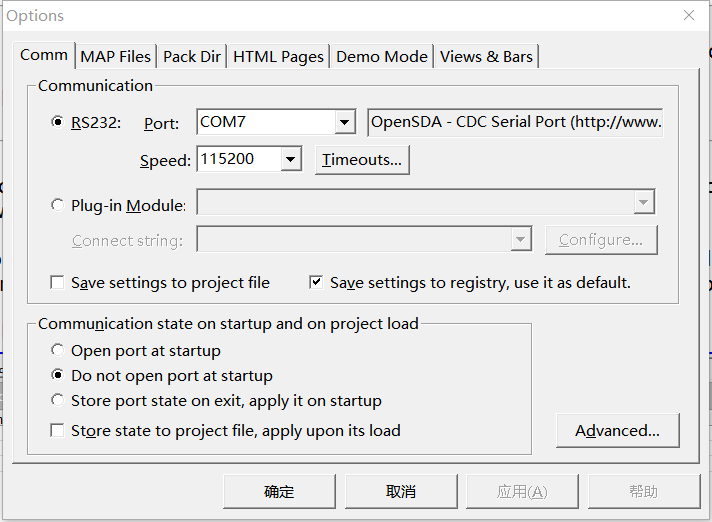Select Store port state on exit
Image resolution: width=712 pixels, height=522 pixels.
(x=57, y=401)
